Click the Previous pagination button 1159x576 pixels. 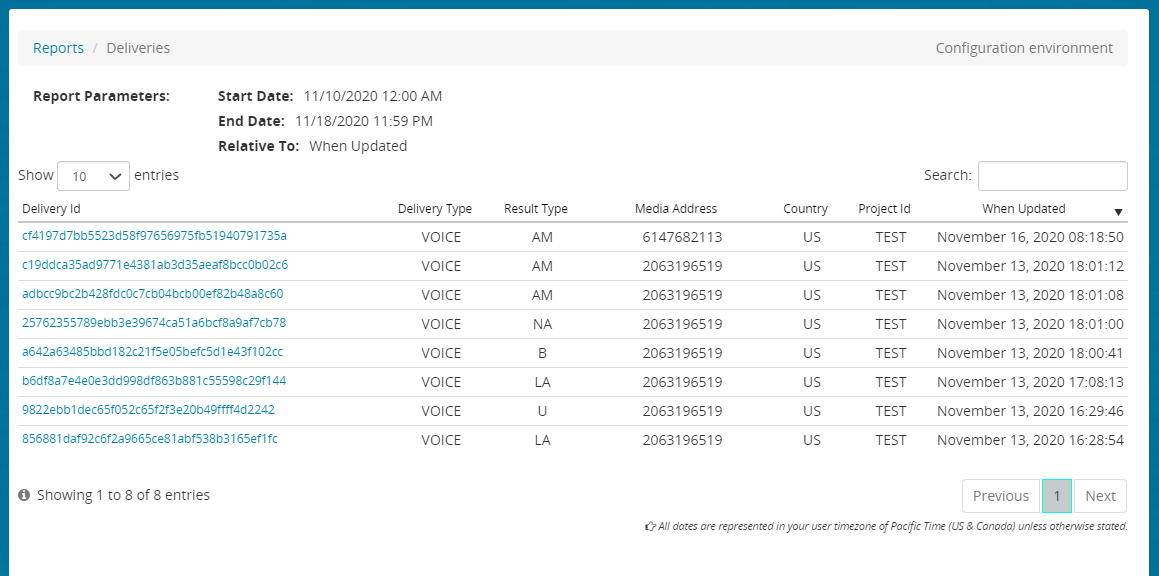point(1000,496)
